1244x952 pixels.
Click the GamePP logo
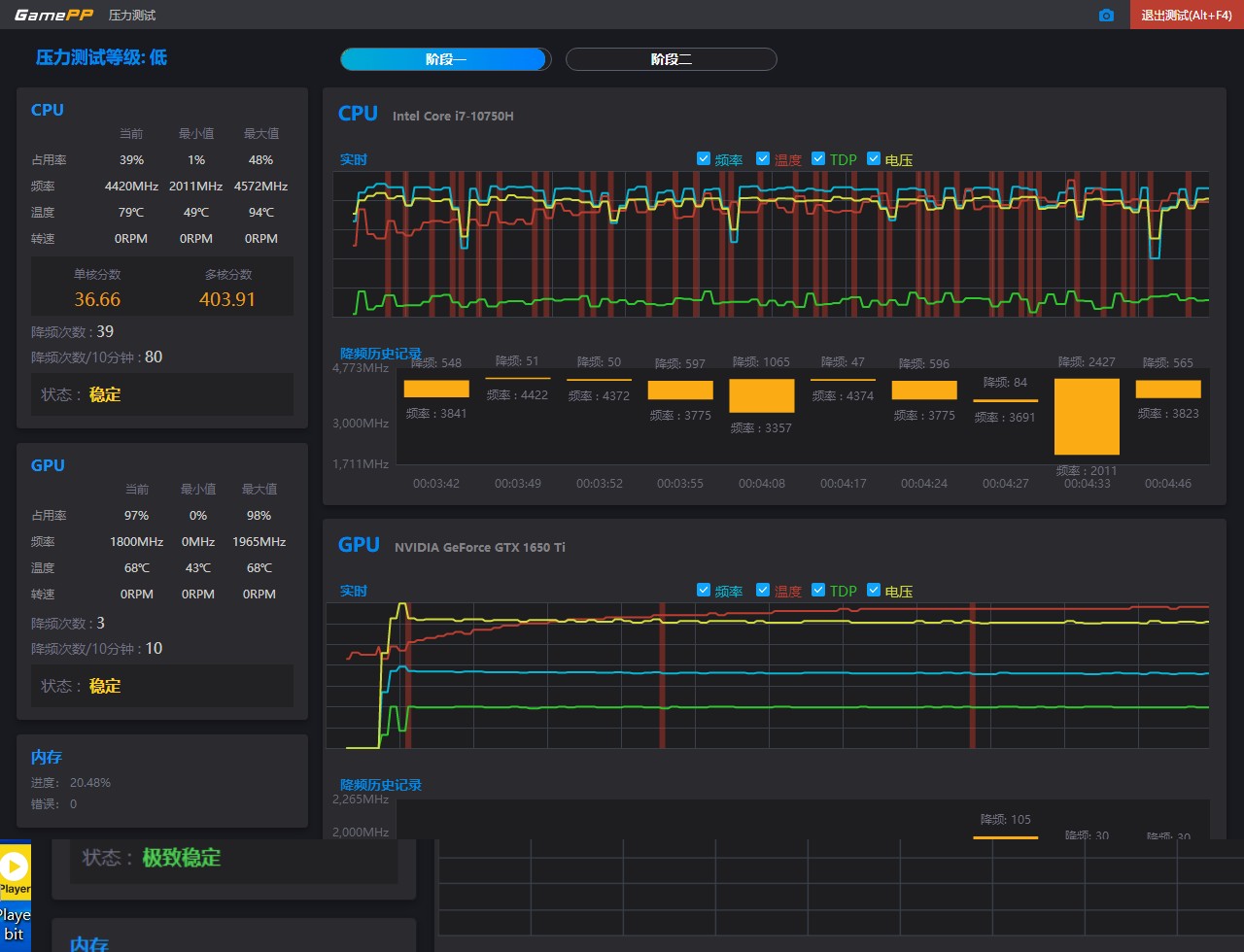click(x=53, y=16)
